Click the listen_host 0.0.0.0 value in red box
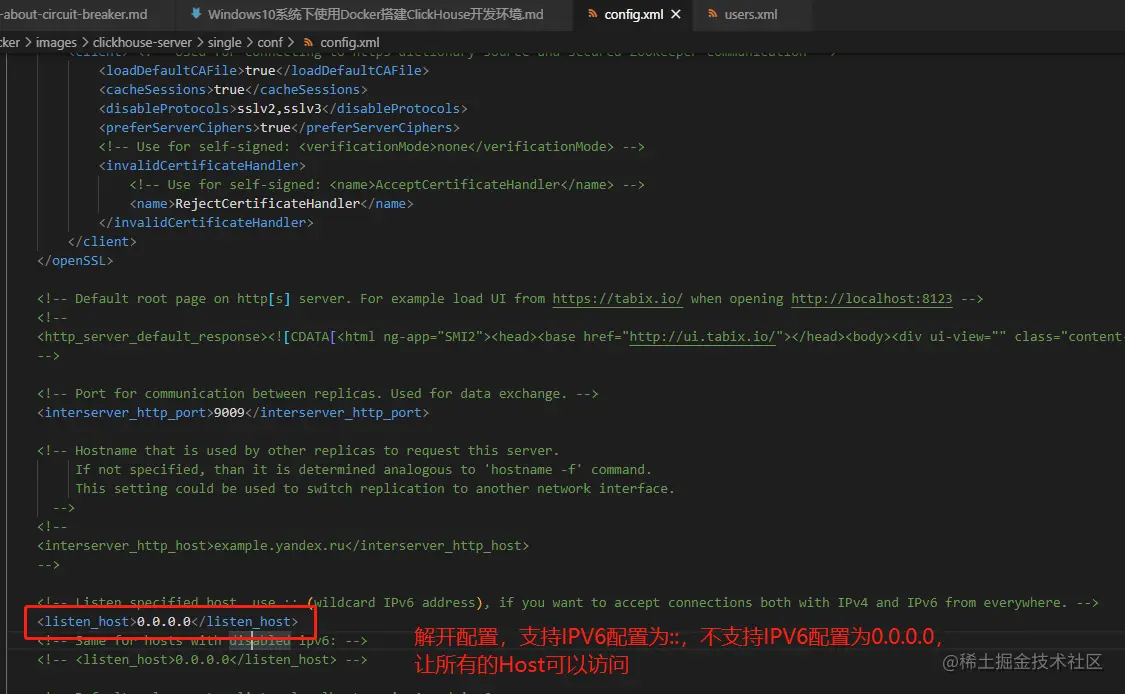The image size is (1125, 694). tap(164, 622)
